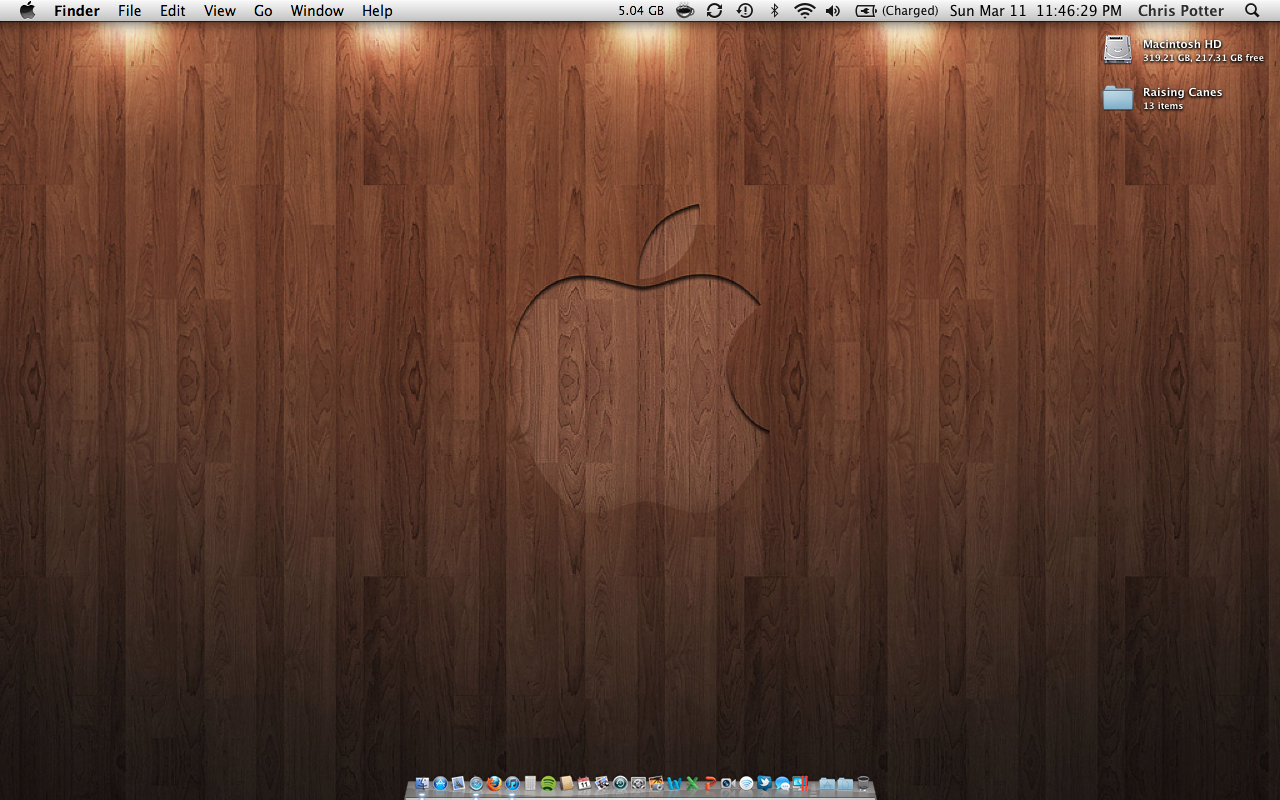The image size is (1280, 800).
Task: Open the Apple menu
Action: pyautogui.click(x=27, y=11)
